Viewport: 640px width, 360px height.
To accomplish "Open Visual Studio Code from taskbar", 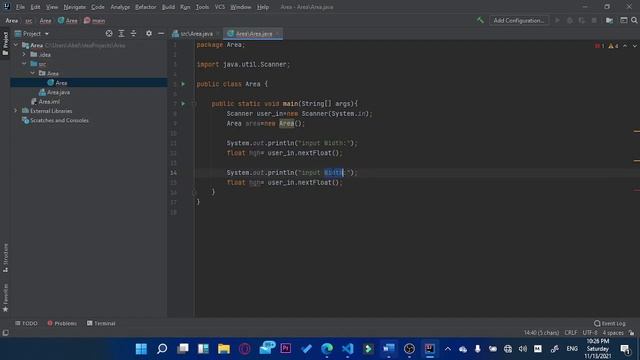I will 347,349.
